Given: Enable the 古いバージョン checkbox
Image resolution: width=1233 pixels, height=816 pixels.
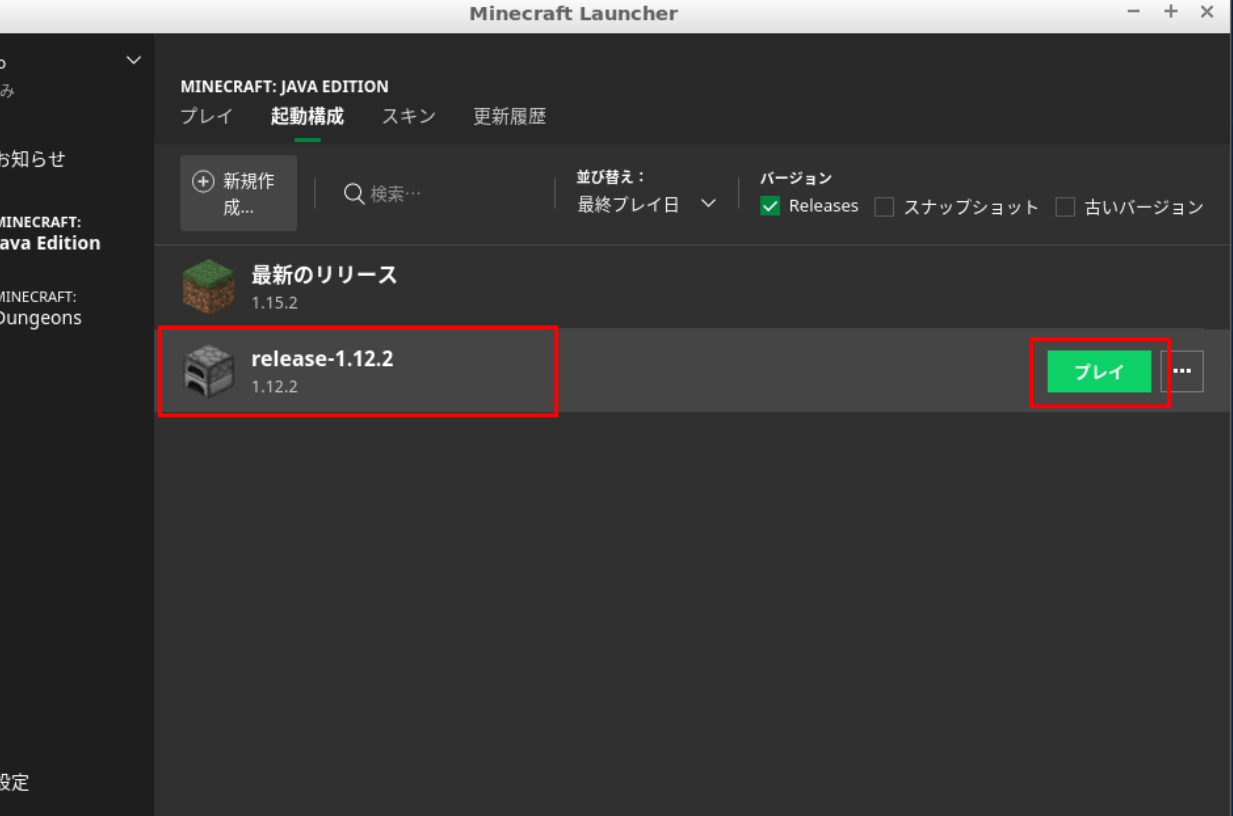Looking at the screenshot, I should click(1065, 207).
